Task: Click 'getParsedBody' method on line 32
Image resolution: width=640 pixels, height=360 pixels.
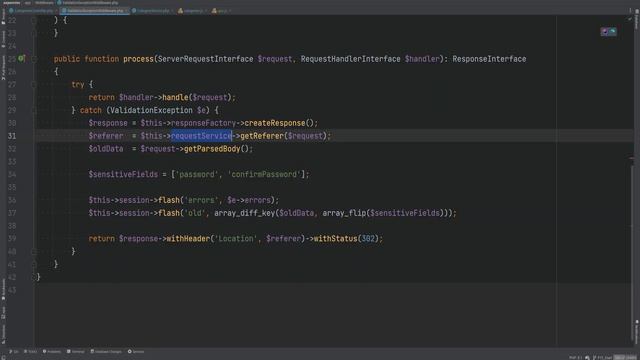Action: pos(212,149)
